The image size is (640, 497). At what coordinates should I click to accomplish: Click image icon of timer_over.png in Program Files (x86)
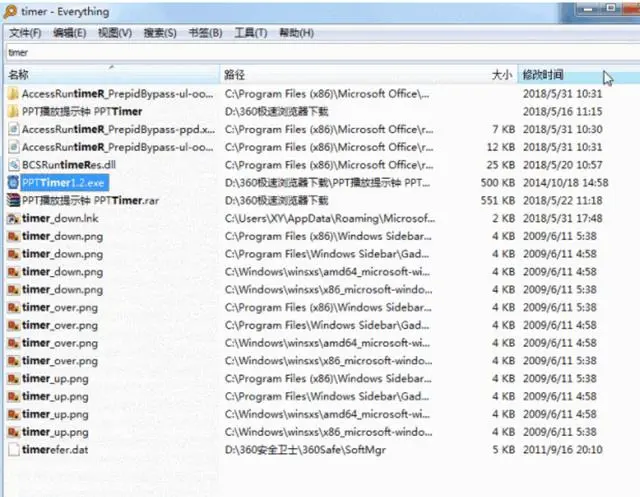13,307
